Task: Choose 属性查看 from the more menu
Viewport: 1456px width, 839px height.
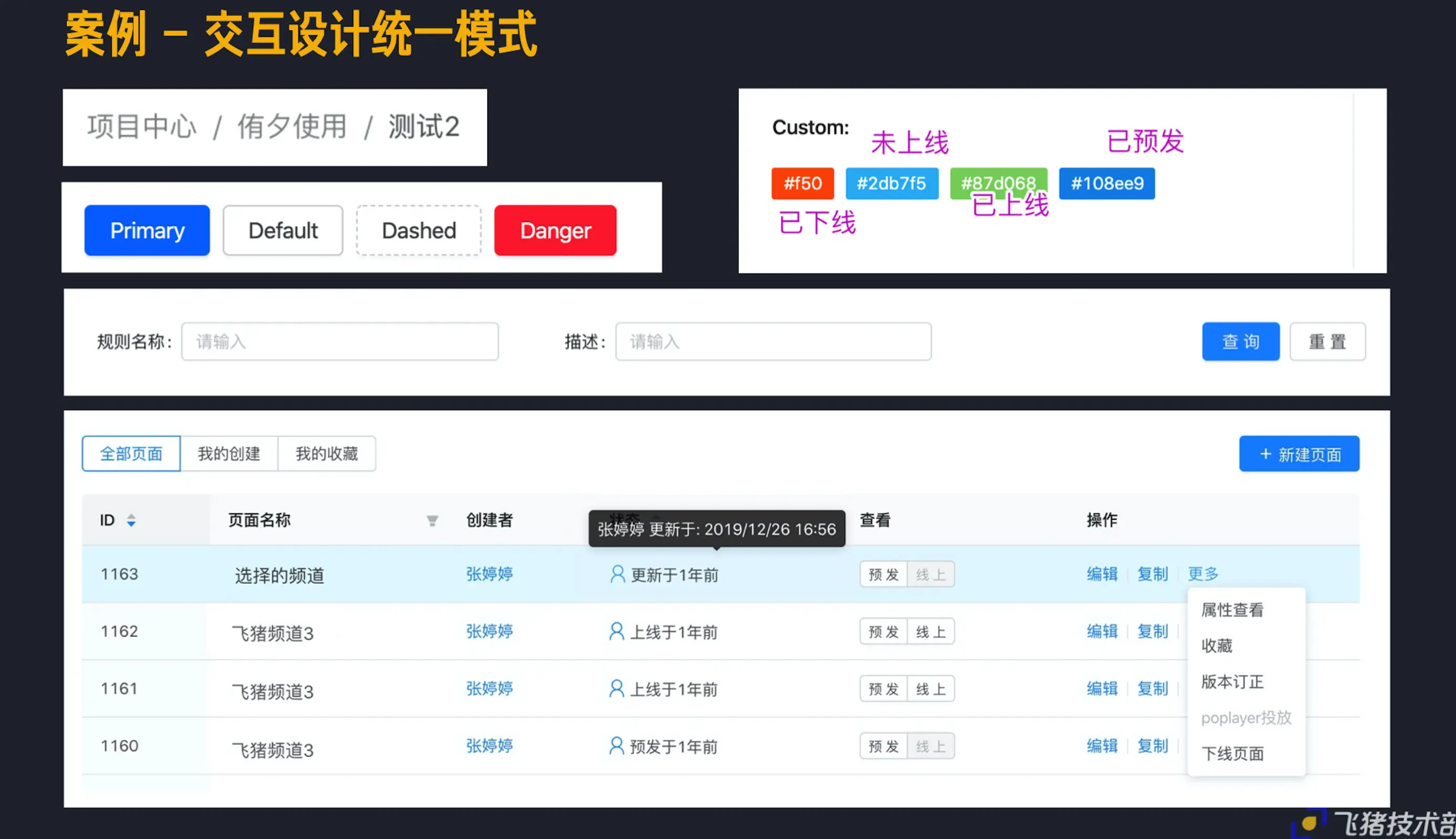Action: pos(1232,610)
